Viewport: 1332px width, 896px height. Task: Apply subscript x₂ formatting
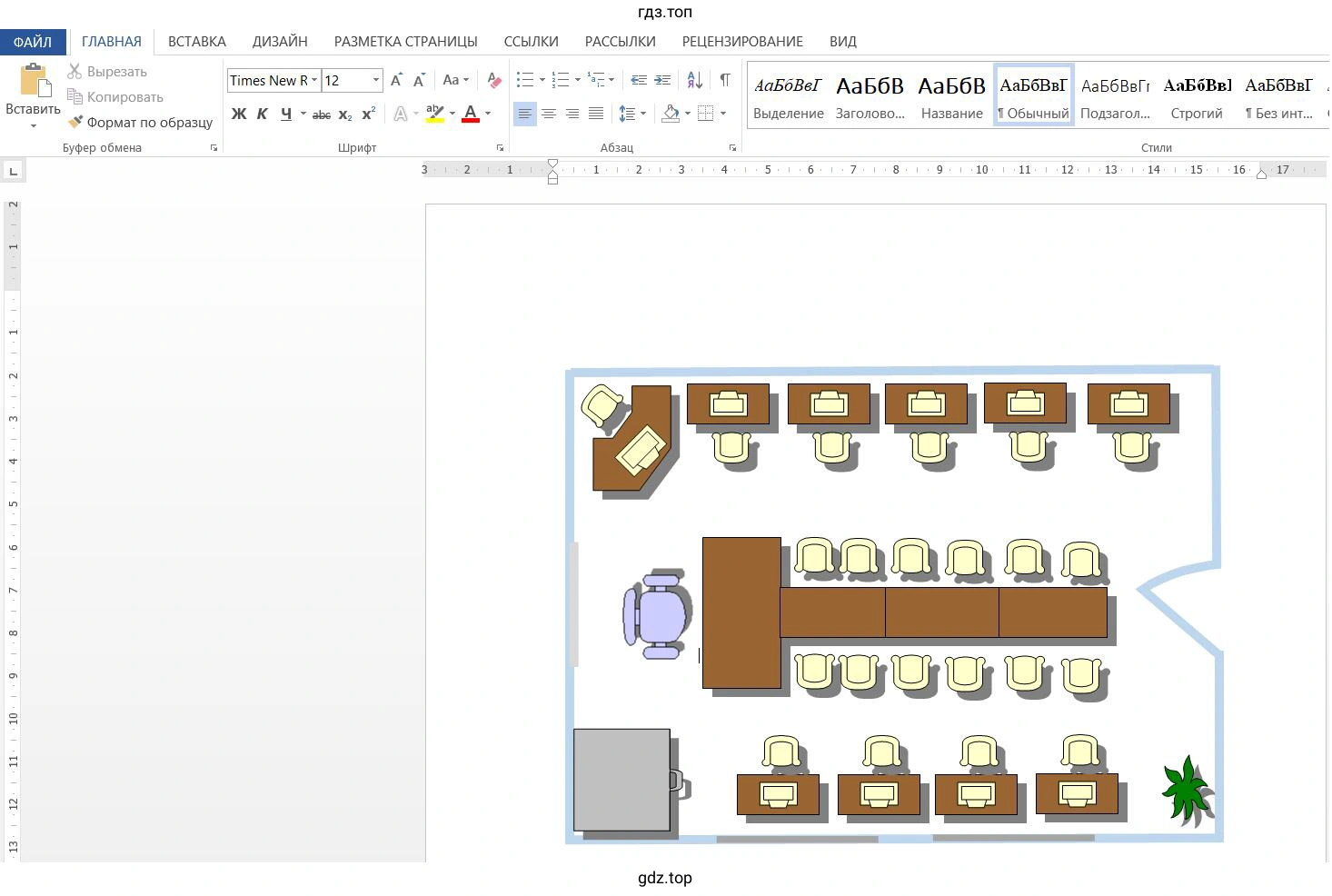coord(345,114)
